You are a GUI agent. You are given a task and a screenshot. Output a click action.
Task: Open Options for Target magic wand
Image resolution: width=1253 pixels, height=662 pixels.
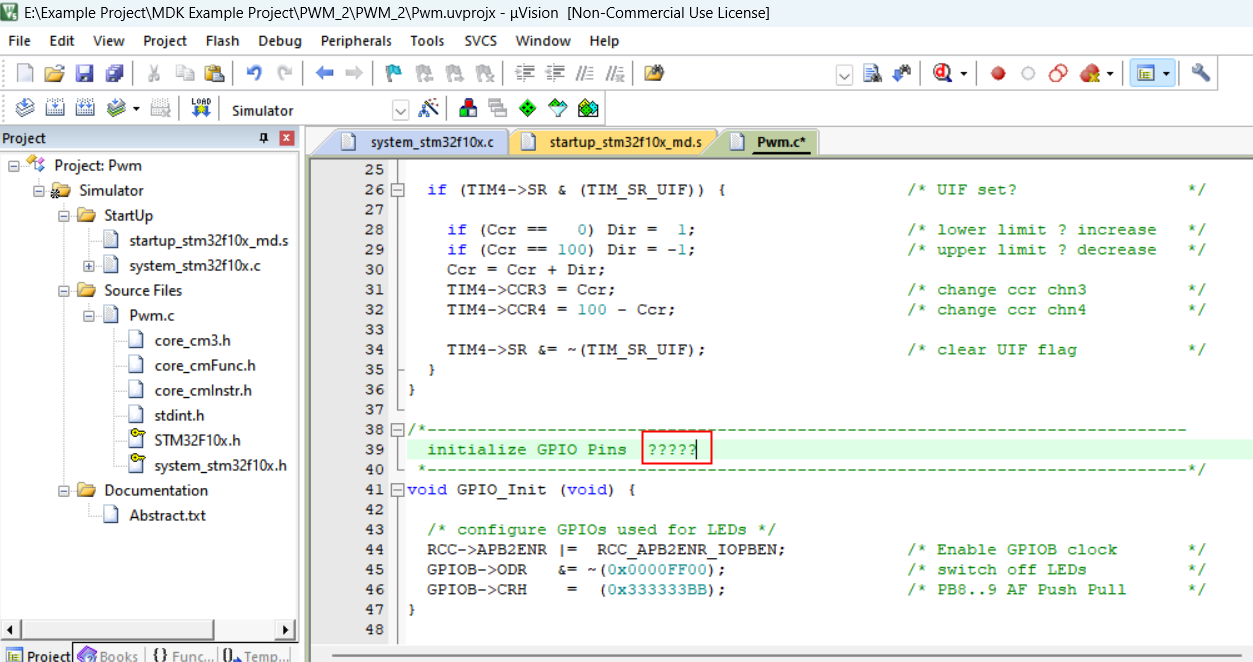(x=429, y=109)
